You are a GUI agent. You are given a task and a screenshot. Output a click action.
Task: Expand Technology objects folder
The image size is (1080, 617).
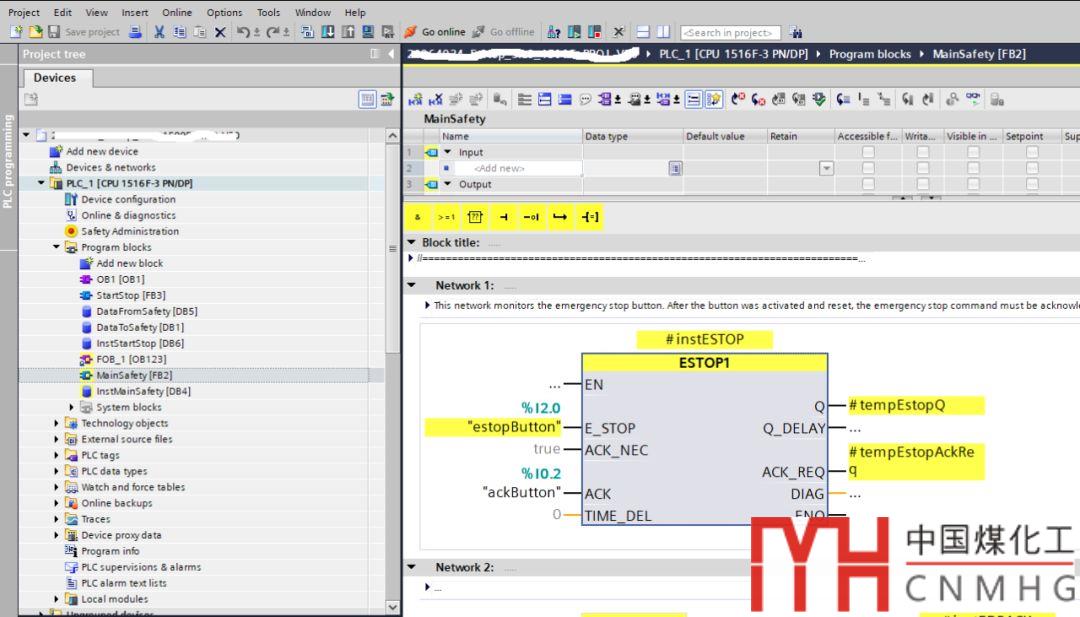(x=57, y=423)
